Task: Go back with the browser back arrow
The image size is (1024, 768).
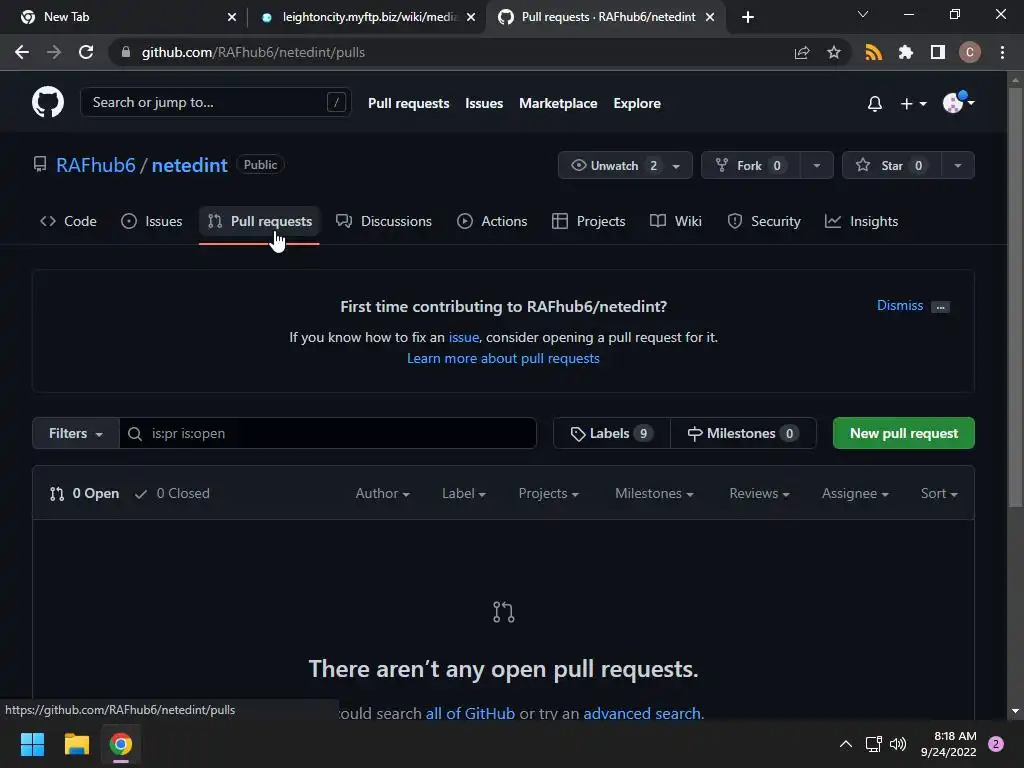Action: pos(22,52)
